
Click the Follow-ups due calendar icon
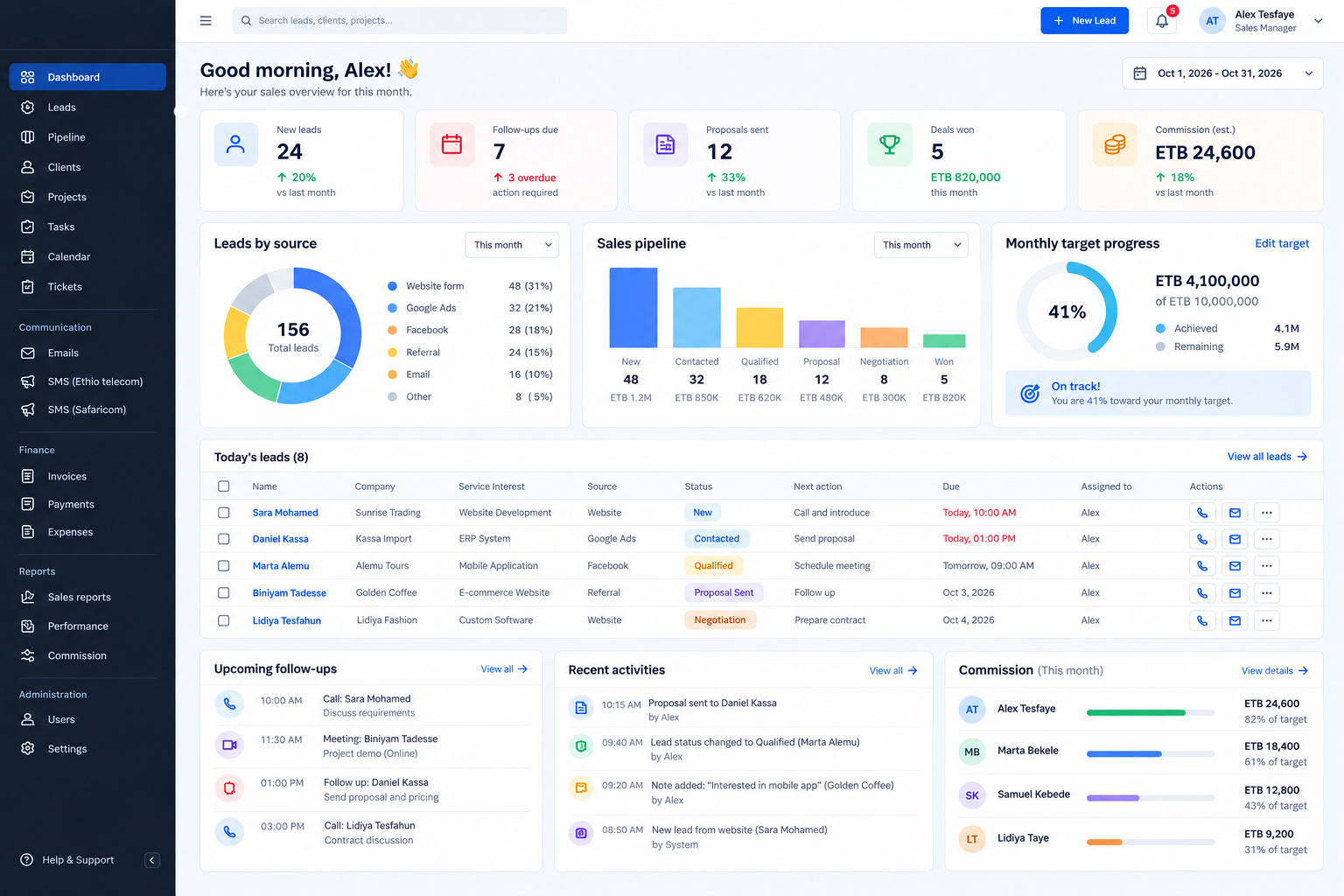(x=451, y=144)
